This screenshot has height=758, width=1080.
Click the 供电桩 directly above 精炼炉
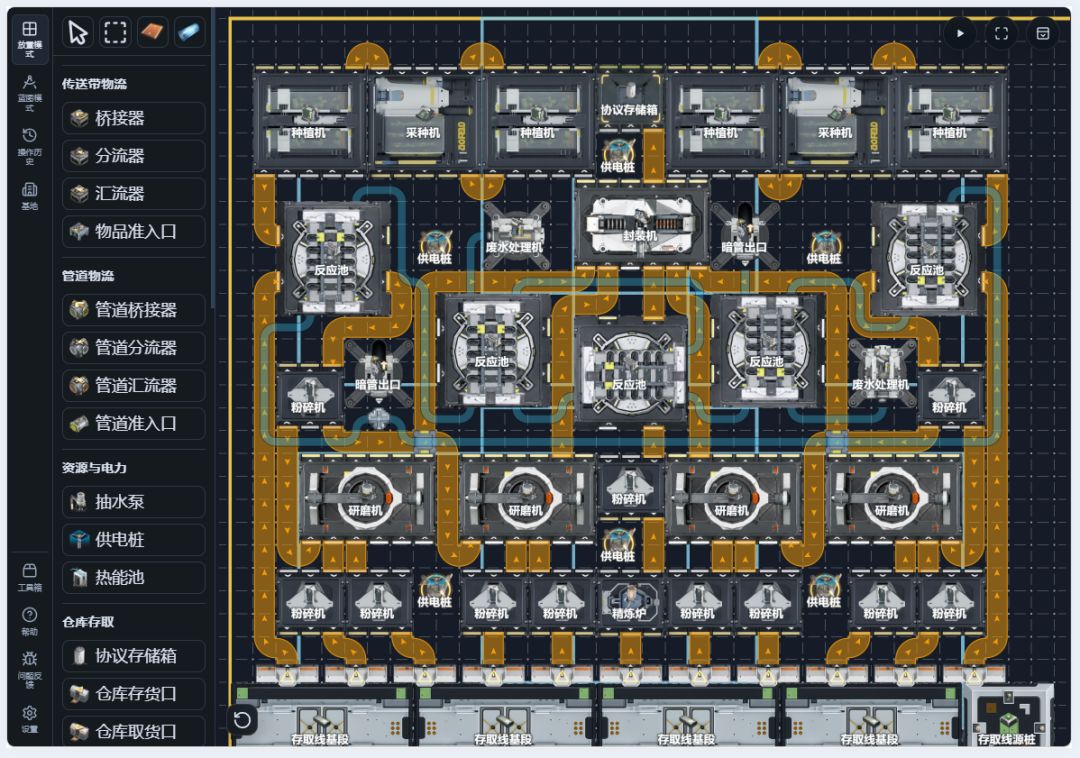coord(618,544)
